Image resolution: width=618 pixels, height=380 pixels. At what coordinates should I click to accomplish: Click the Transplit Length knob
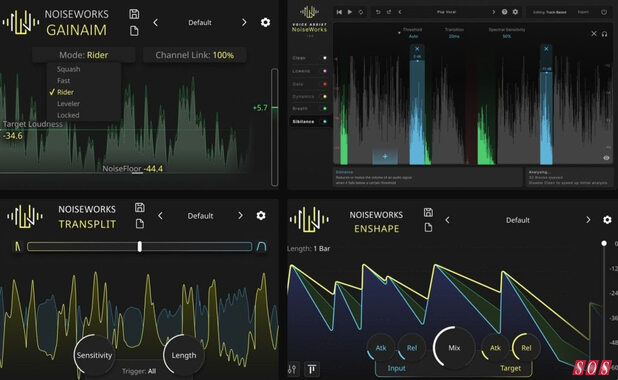[183, 355]
